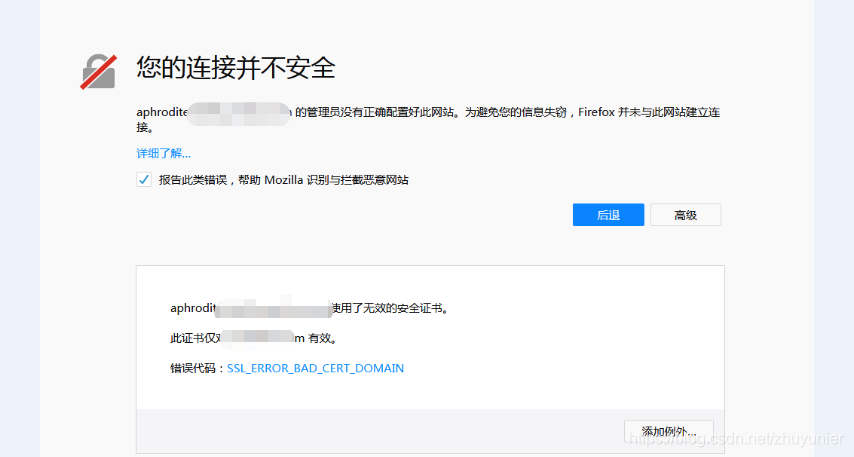
Task: Click the crossed-out padlock insecure connection icon
Action: tap(99, 71)
